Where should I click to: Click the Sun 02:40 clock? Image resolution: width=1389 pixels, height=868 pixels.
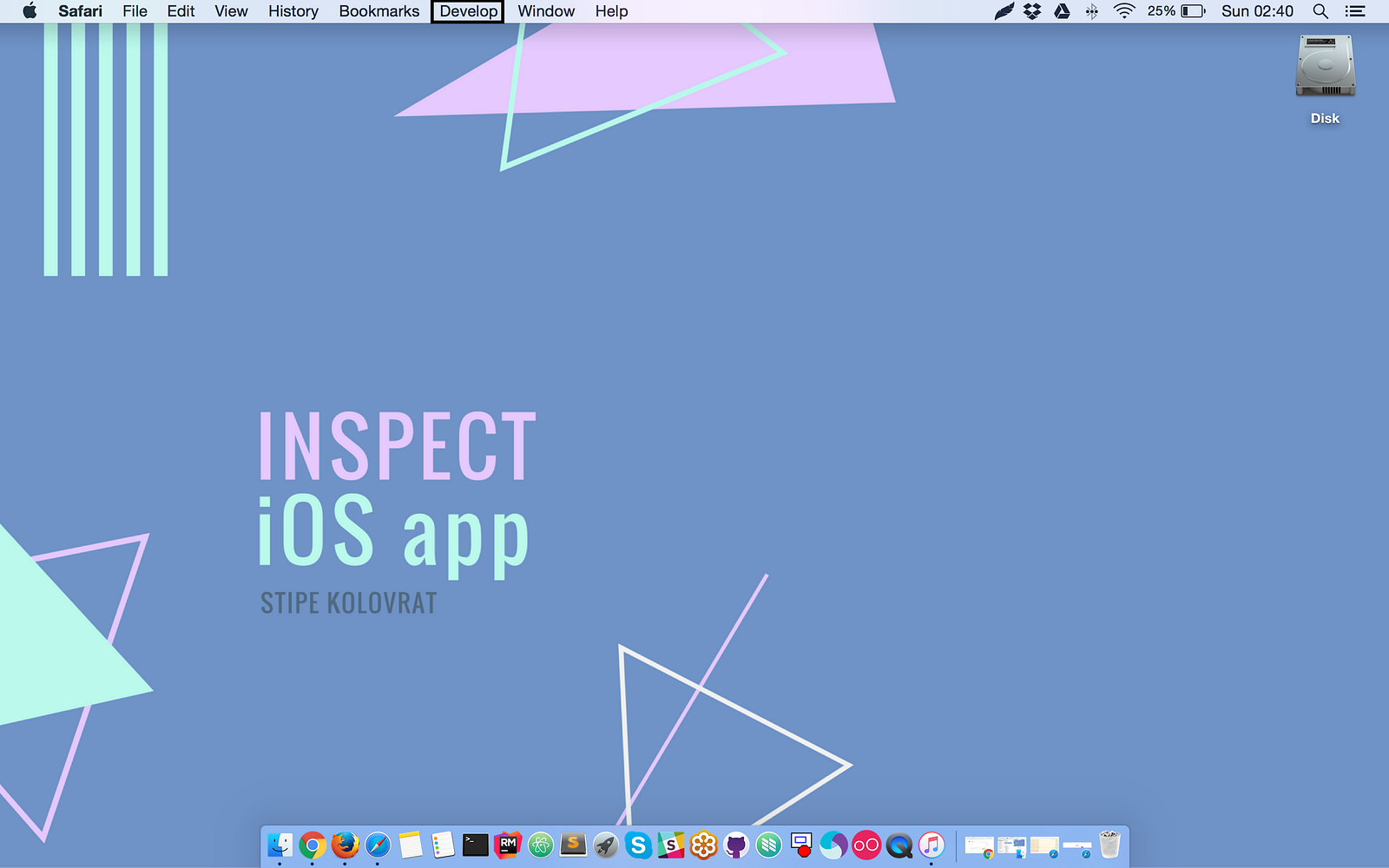point(1257,11)
